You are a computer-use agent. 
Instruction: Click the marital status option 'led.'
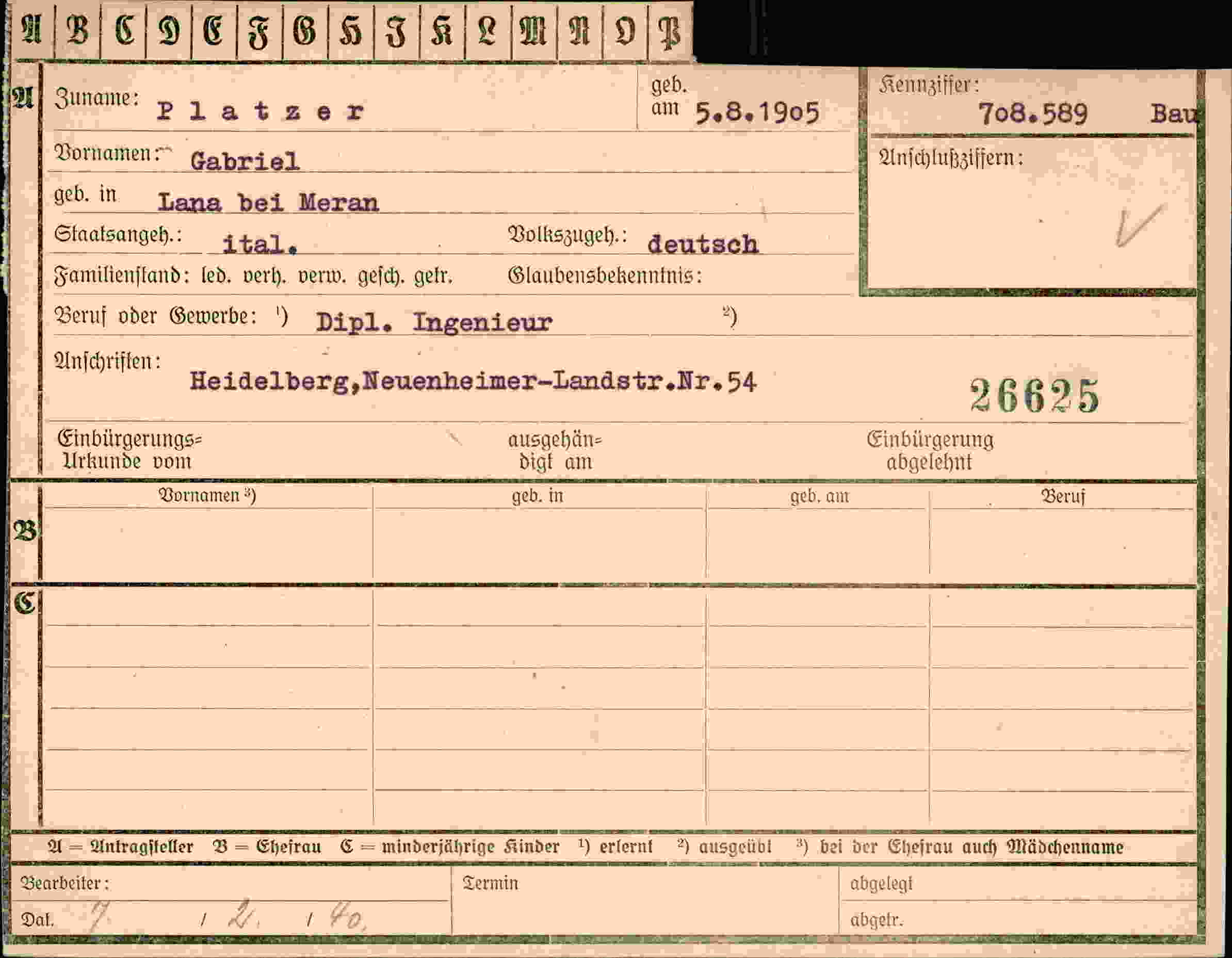click(x=216, y=276)
